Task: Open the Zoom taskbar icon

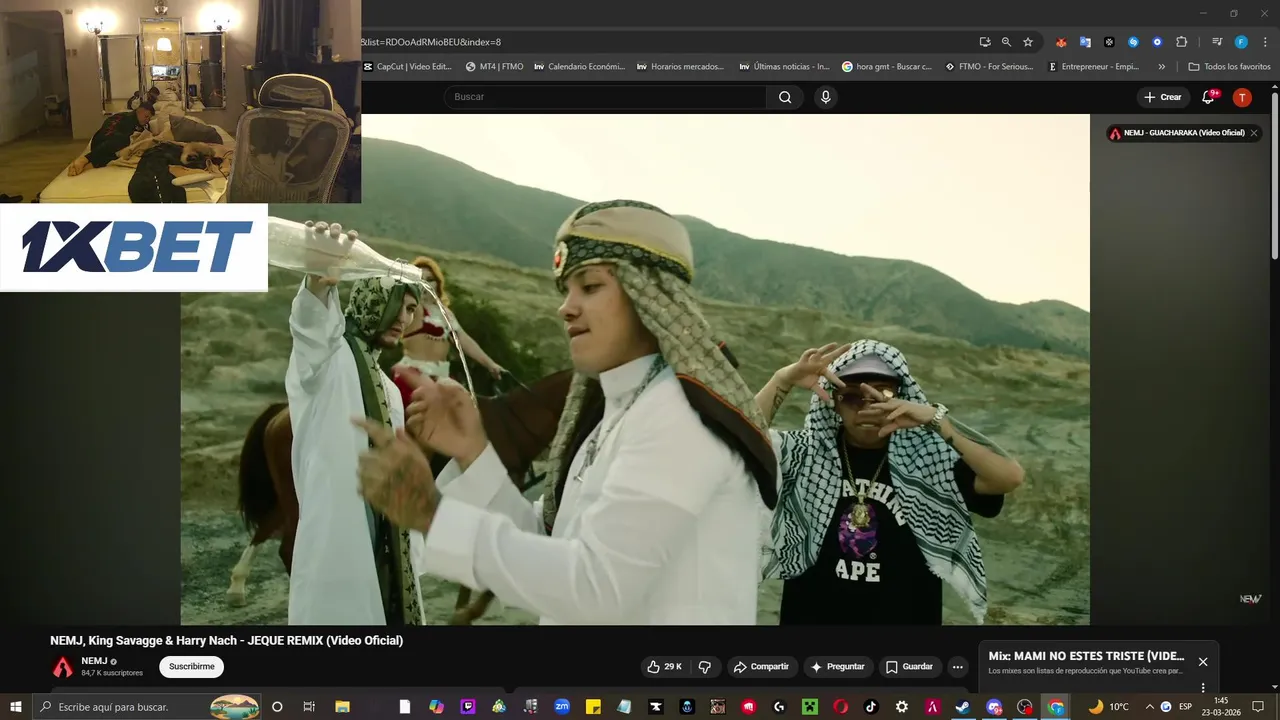Action: click(562, 707)
